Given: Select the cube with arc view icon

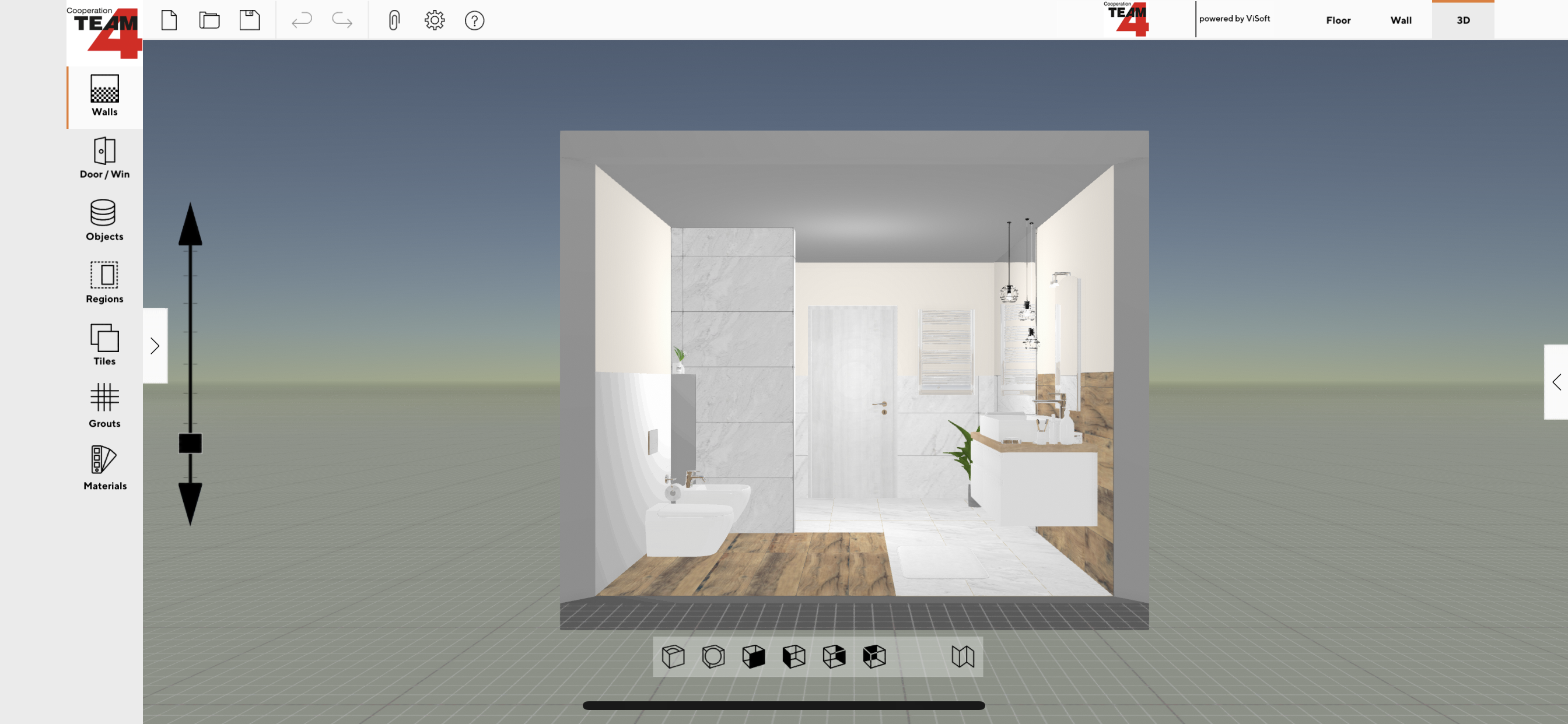Looking at the screenshot, I should click(x=673, y=656).
